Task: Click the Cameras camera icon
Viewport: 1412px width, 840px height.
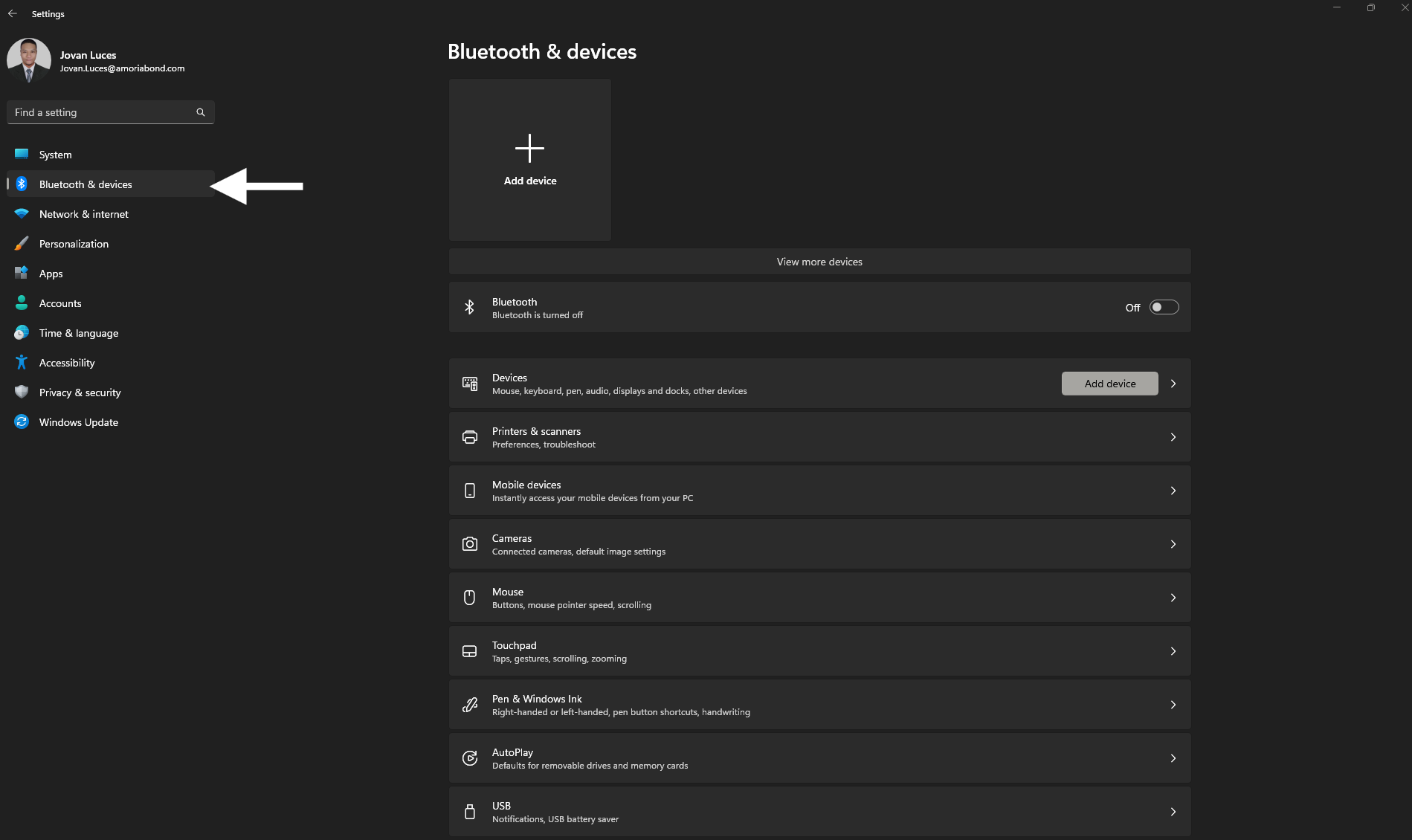Action: point(470,544)
